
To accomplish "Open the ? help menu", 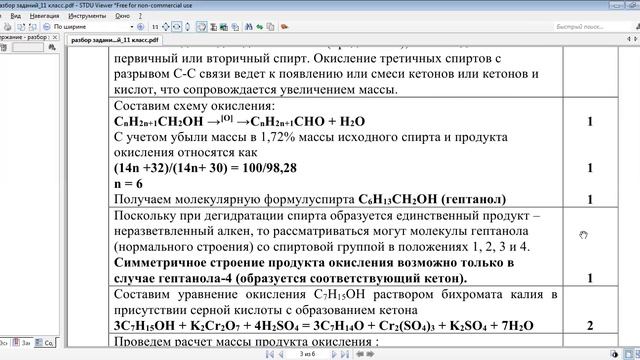I will [x=140, y=16].
